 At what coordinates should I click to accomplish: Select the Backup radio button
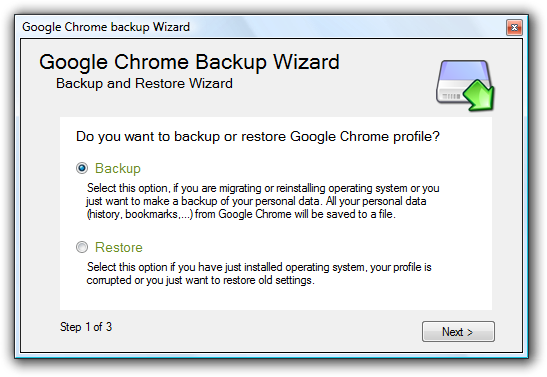(82, 168)
